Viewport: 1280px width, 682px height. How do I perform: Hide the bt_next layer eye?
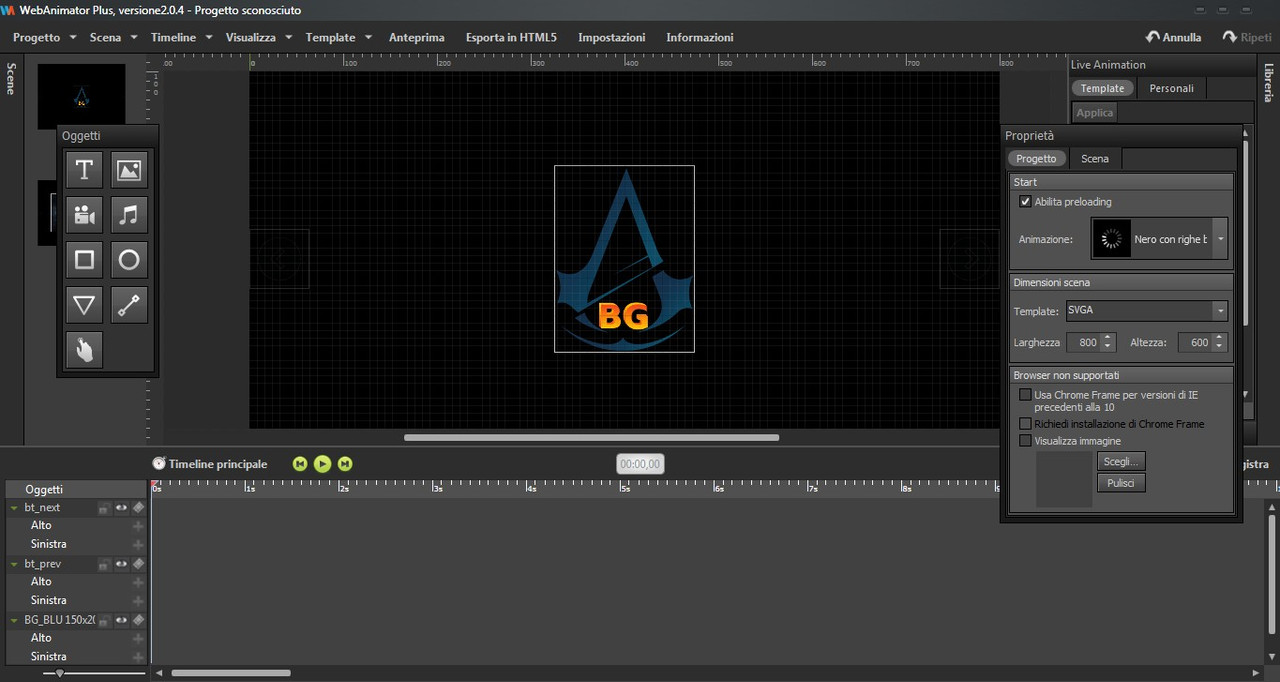coord(121,508)
